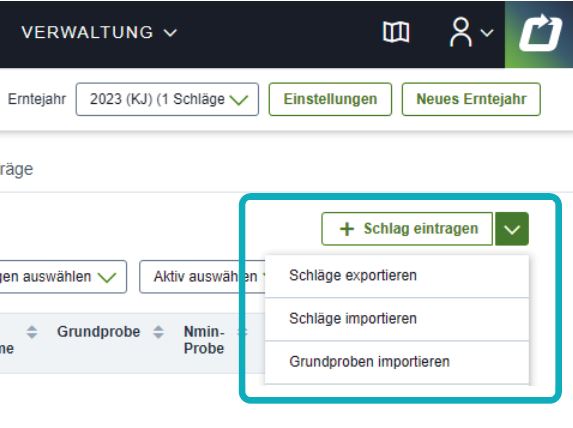Click the plus icon on Schlag eintragen

[346, 229]
